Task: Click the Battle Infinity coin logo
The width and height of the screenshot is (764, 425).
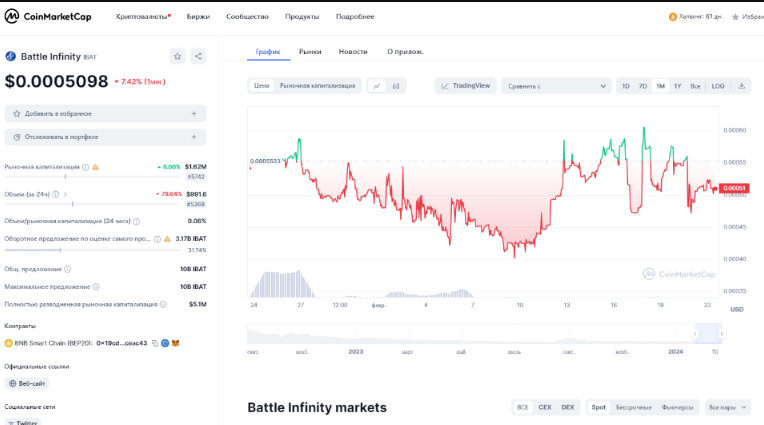Action: tap(11, 57)
